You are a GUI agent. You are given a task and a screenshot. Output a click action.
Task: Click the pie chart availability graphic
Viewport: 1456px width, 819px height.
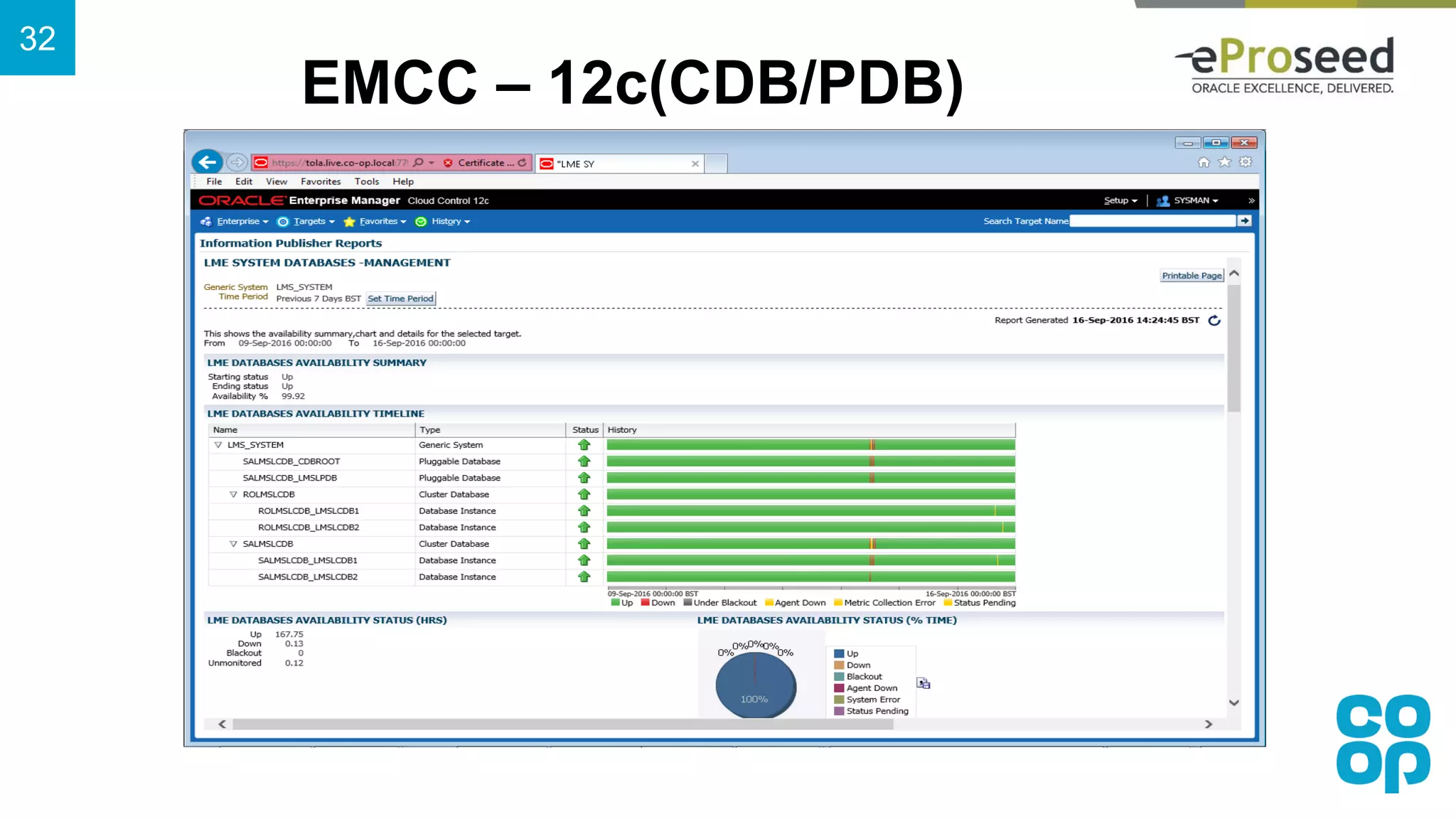756,685
